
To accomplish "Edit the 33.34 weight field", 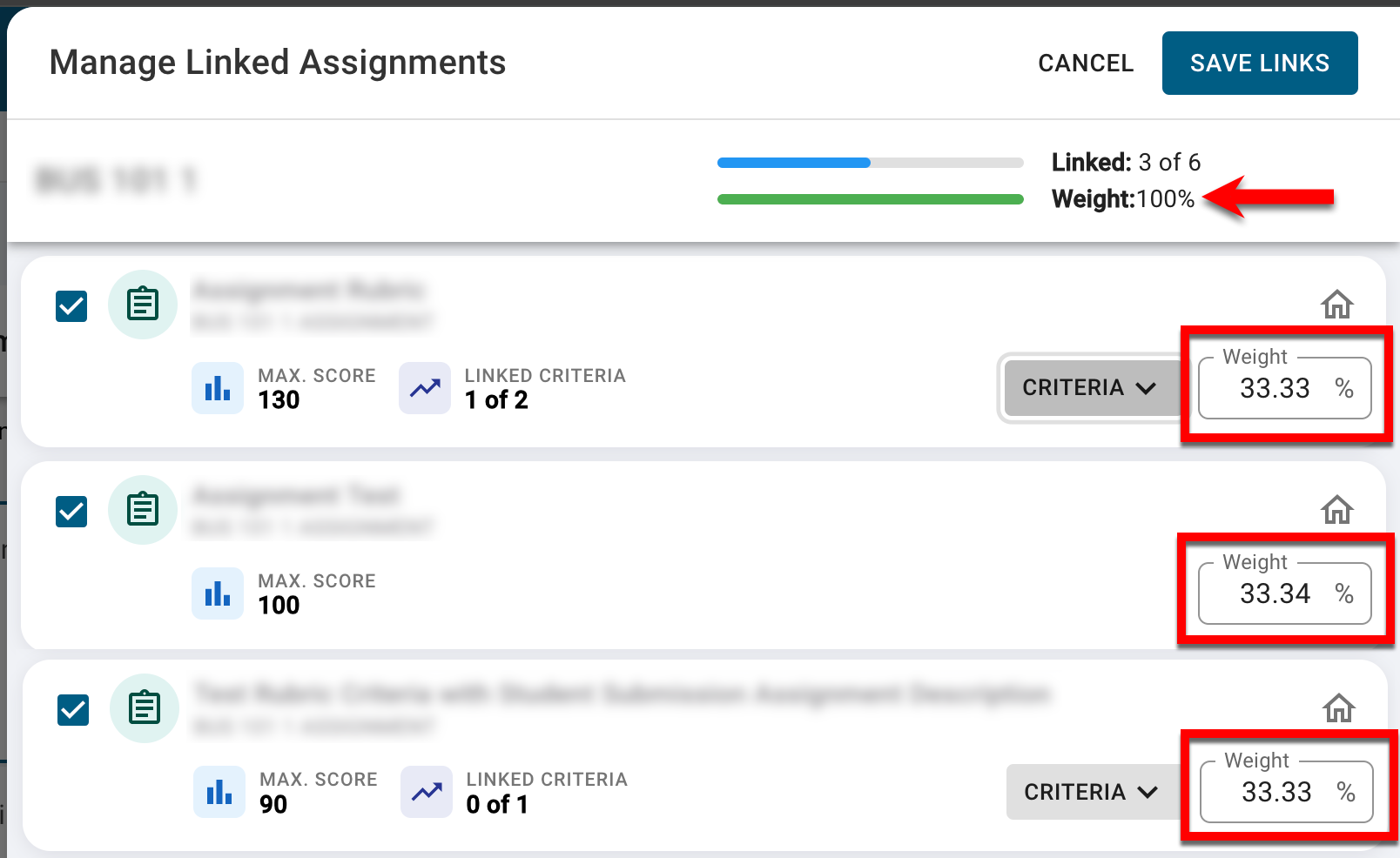I will click(1275, 594).
